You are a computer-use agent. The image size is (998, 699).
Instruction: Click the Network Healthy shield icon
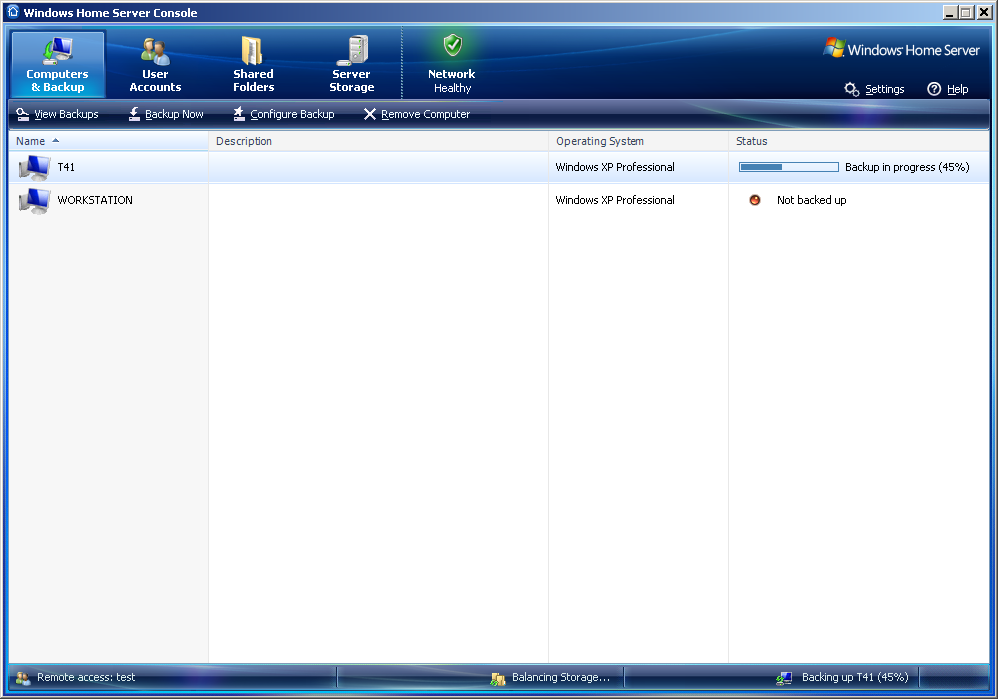click(453, 45)
